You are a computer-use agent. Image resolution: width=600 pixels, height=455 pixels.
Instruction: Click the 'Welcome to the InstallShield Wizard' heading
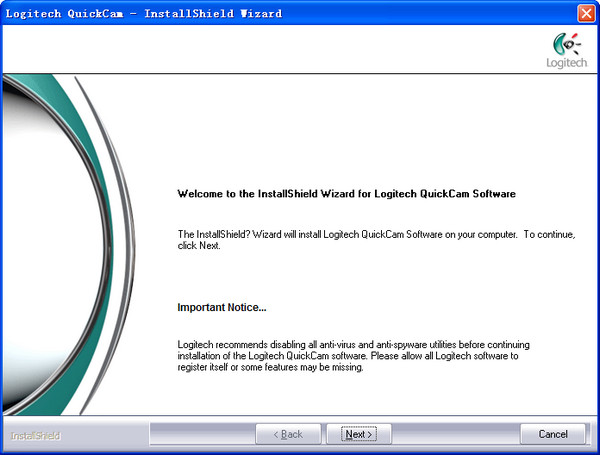[x=346, y=194]
